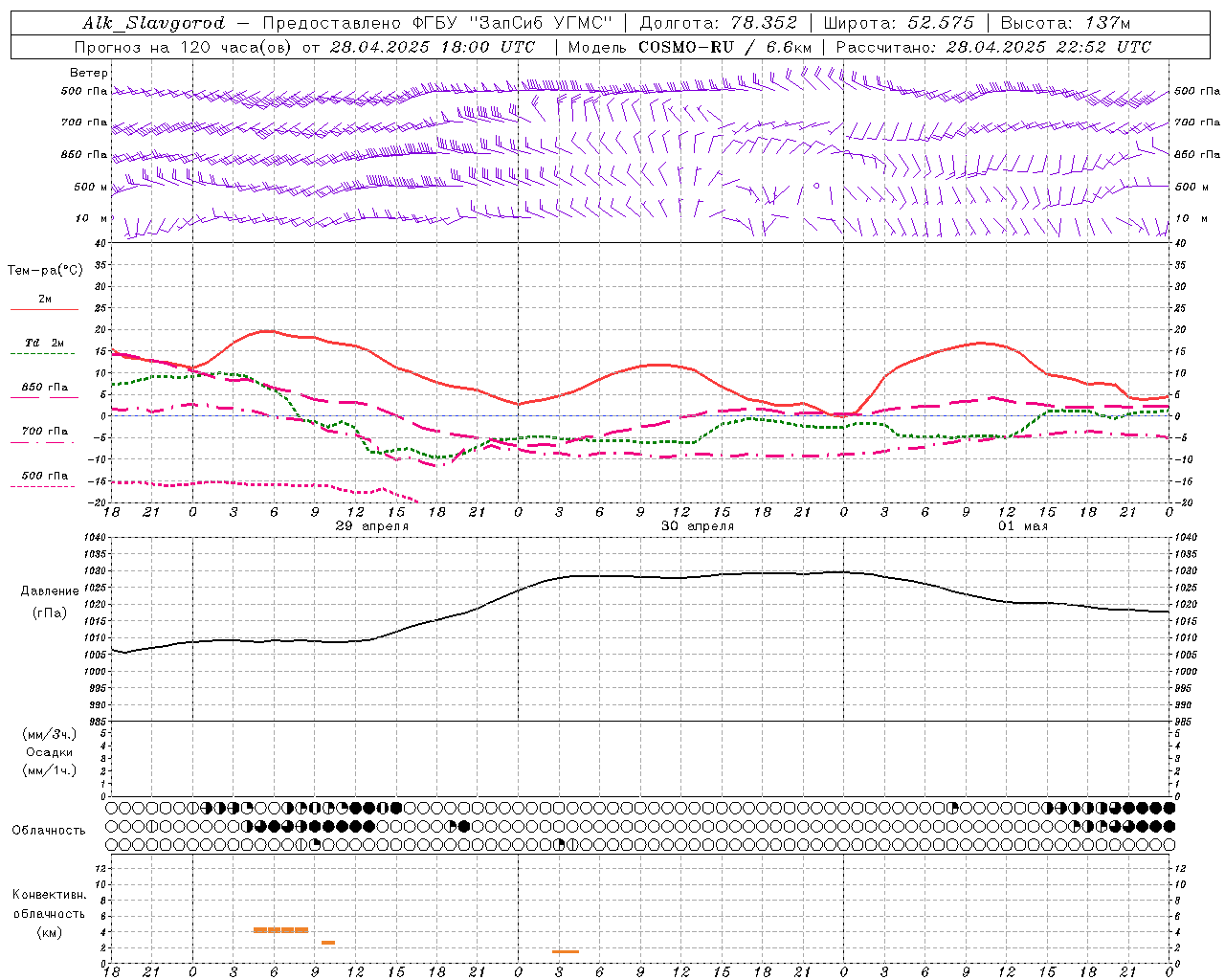Click the Конвективн. convective cloud label

(50, 895)
